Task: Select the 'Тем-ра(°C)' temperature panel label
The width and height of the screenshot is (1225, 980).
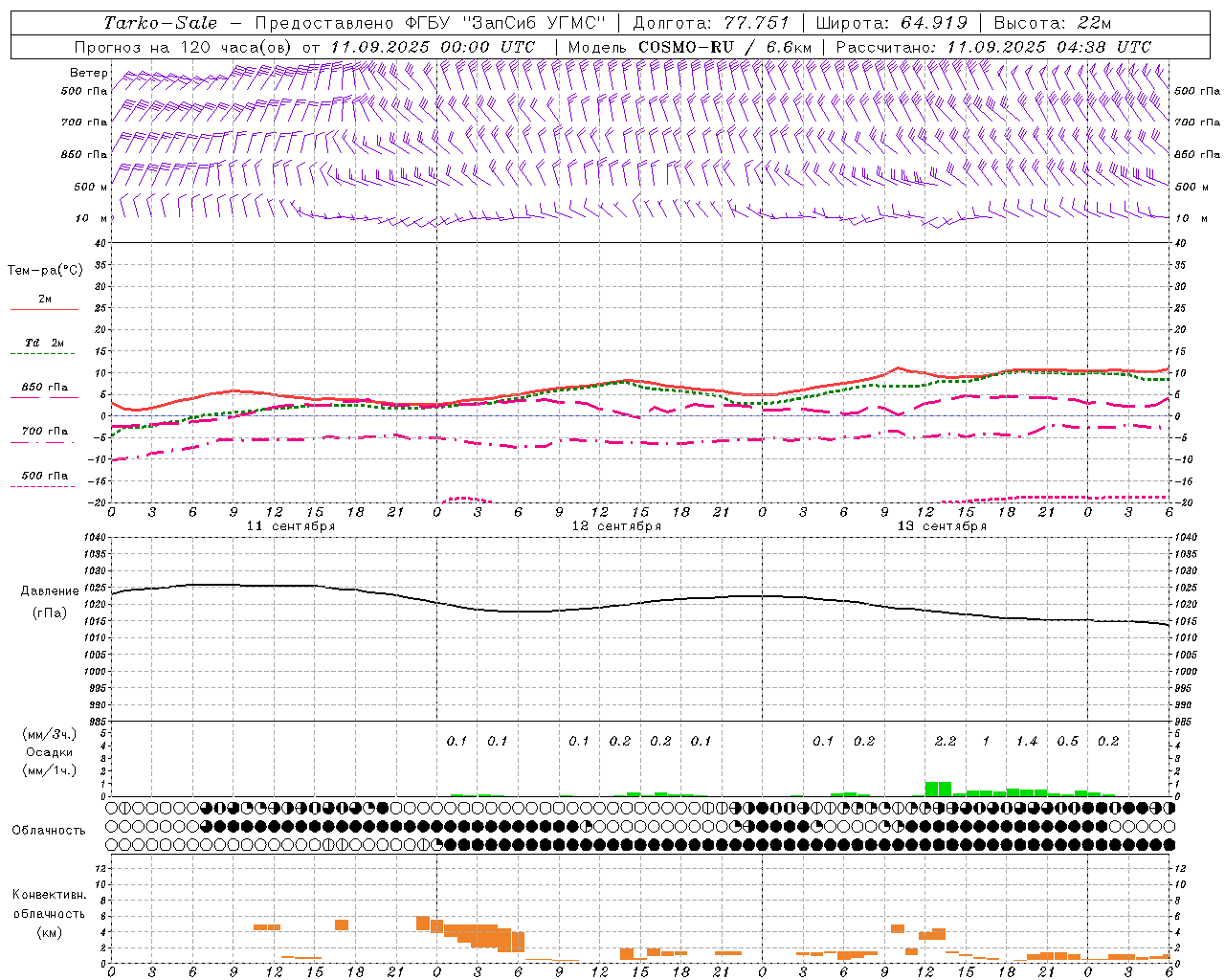Action: click(x=45, y=271)
